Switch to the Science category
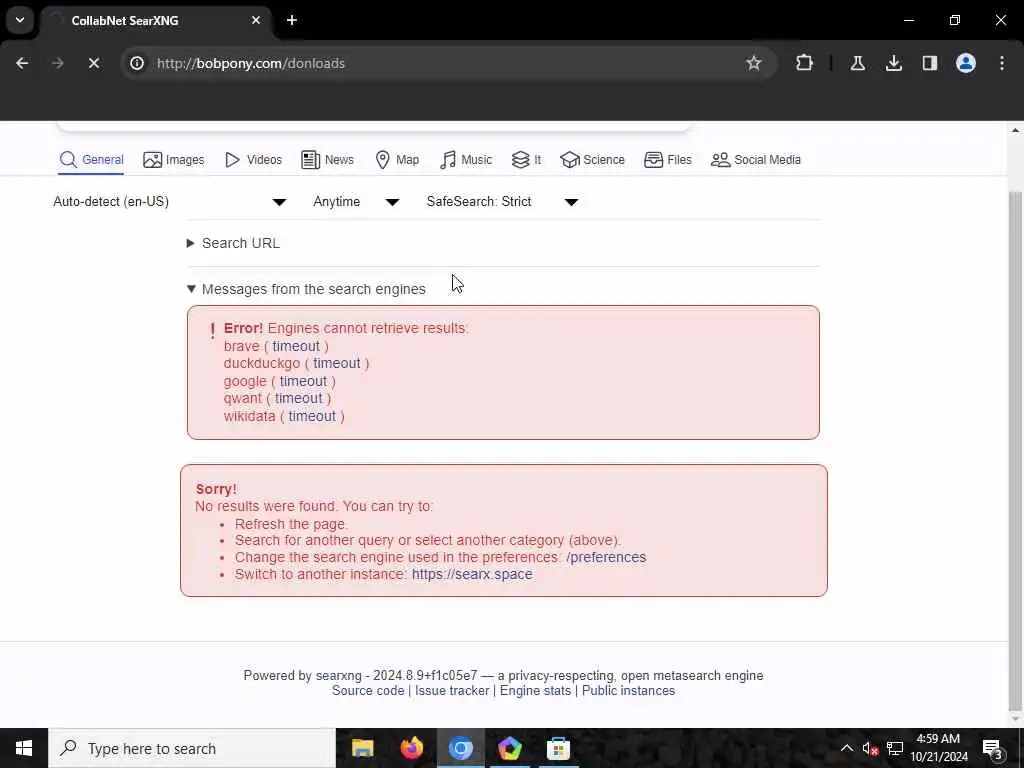The height and width of the screenshot is (768, 1024). [x=592, y=160]
